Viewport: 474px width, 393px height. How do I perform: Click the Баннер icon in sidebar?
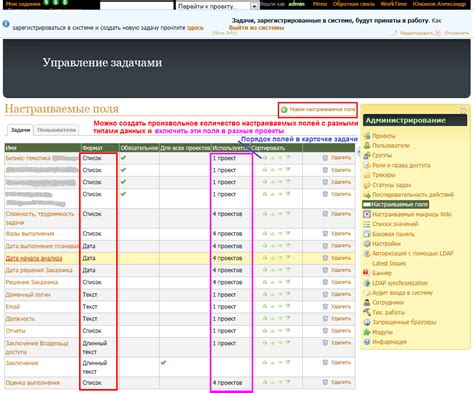(x=366, y=273)
